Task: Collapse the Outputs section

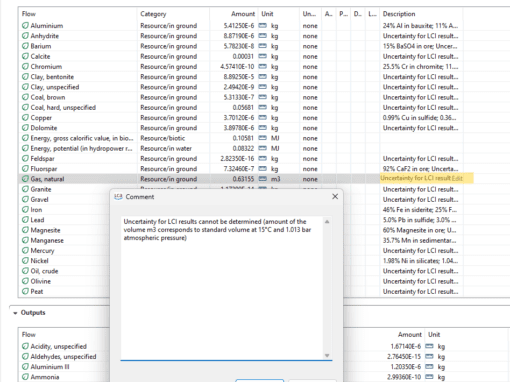Action: pos(15,313)
